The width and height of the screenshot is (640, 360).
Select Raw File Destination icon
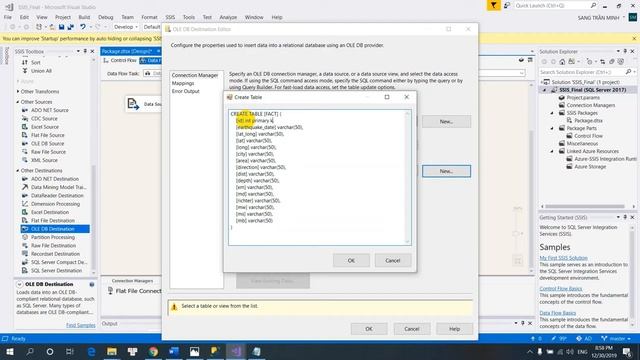coord(25,245)
